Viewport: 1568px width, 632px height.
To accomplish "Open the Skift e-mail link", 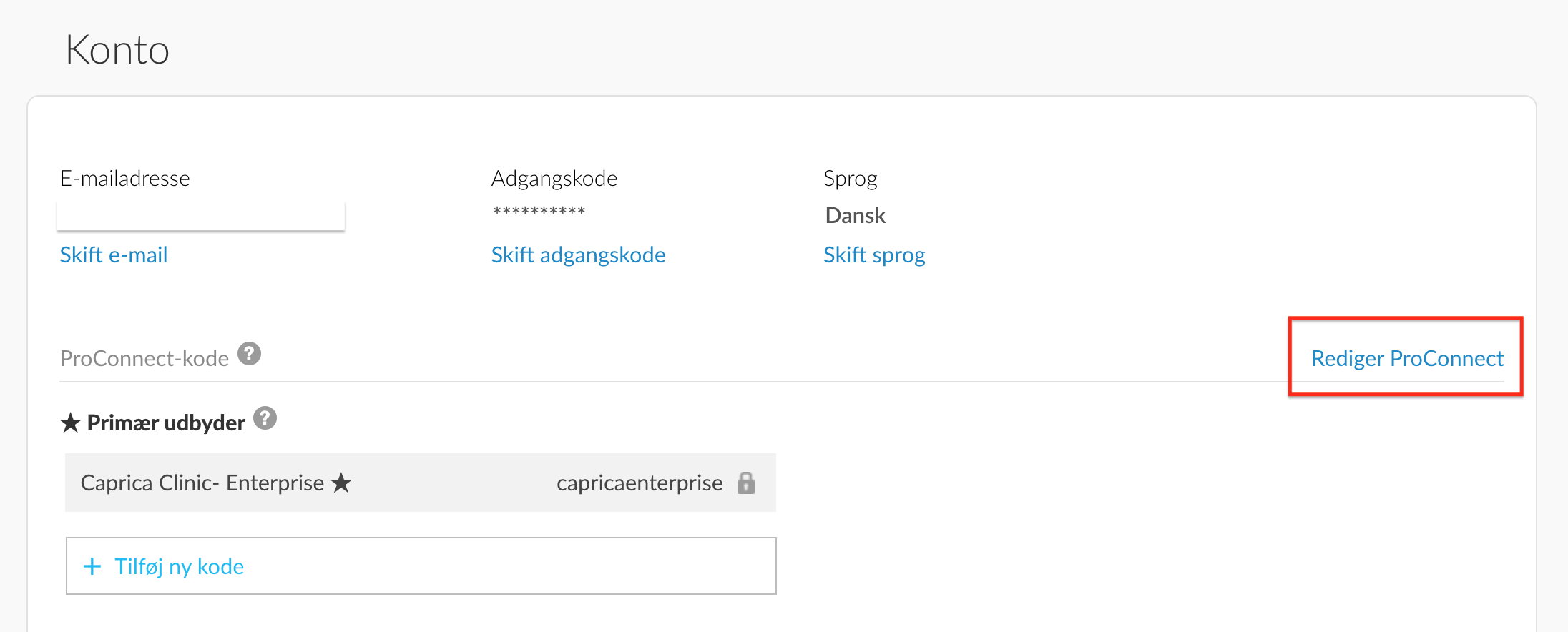I will pos(114,255).
